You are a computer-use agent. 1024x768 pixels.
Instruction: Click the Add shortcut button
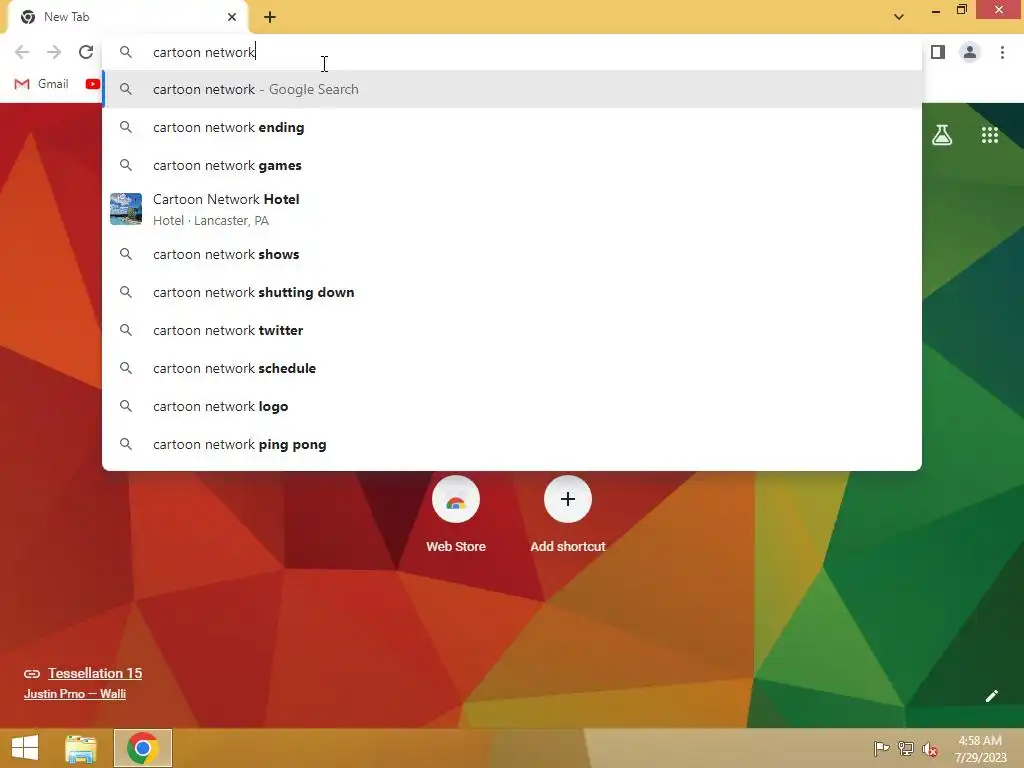568,515
